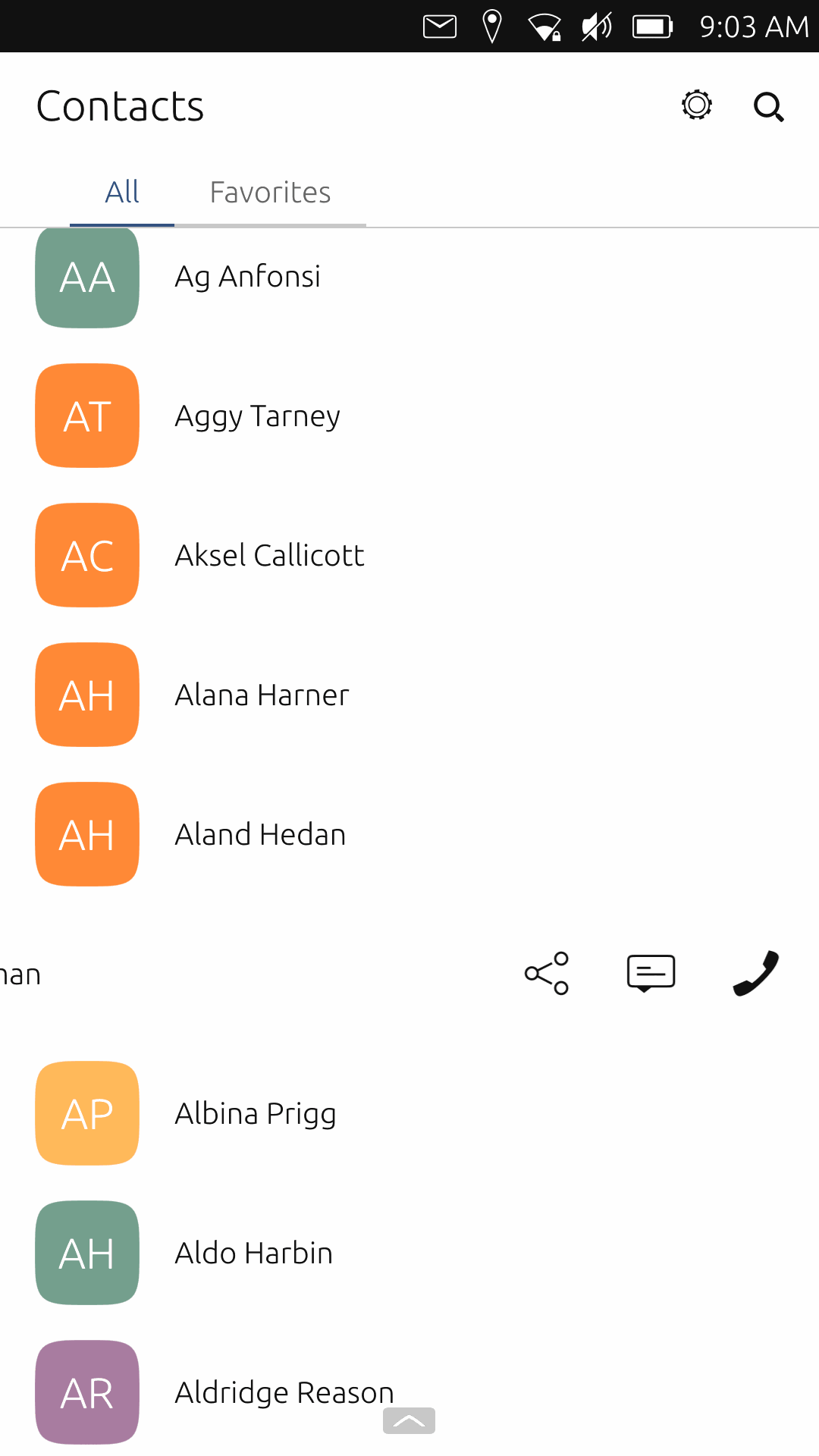Click the Wi-Fi indicator in the status bar
Screen dimensions: 819x1456
(544, 26)
